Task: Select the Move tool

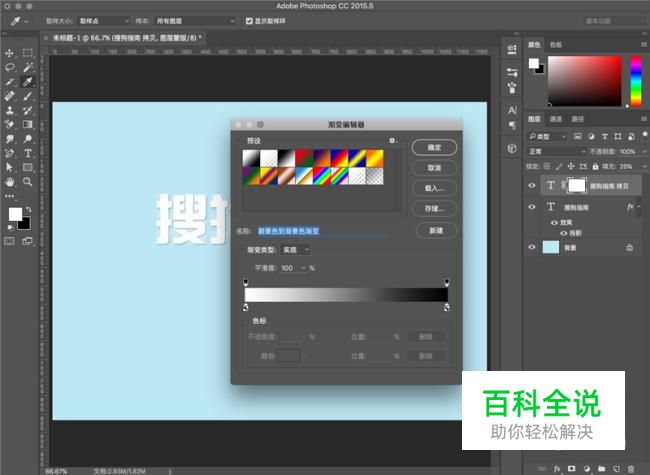Action: coord(9,53)
